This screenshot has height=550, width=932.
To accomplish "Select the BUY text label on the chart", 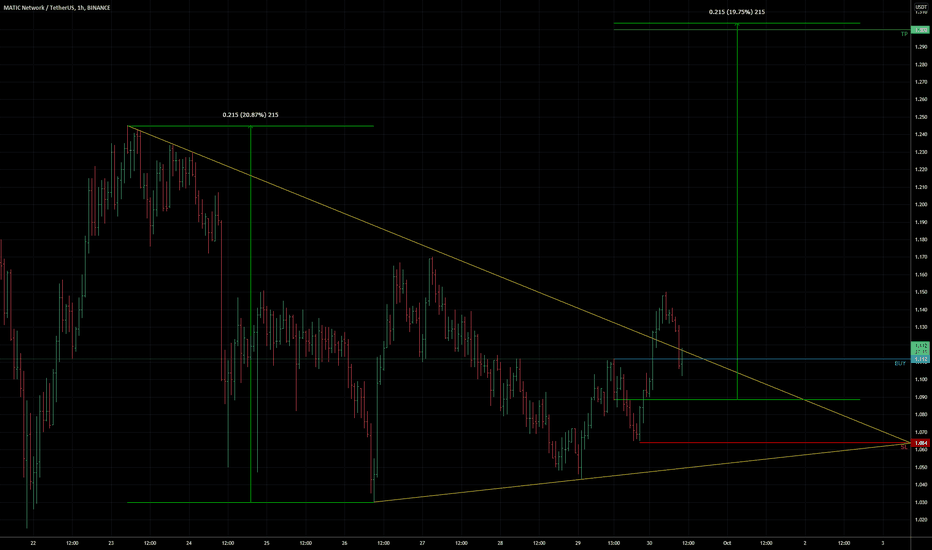I will pos(900,363).
